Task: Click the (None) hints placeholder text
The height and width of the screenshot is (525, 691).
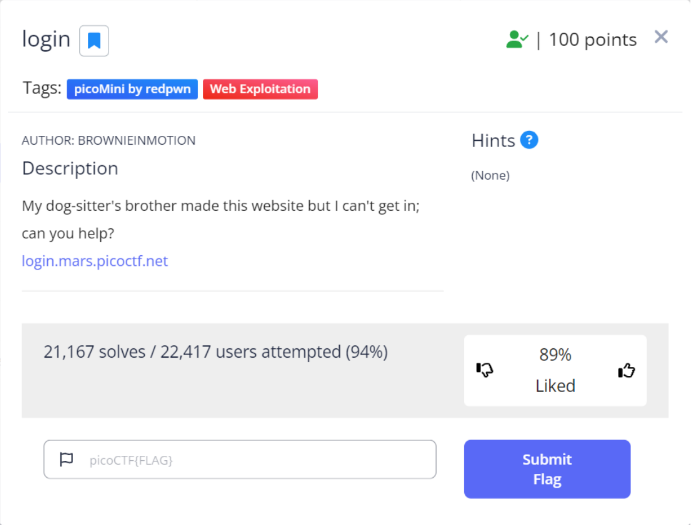Action: (490, 175)
